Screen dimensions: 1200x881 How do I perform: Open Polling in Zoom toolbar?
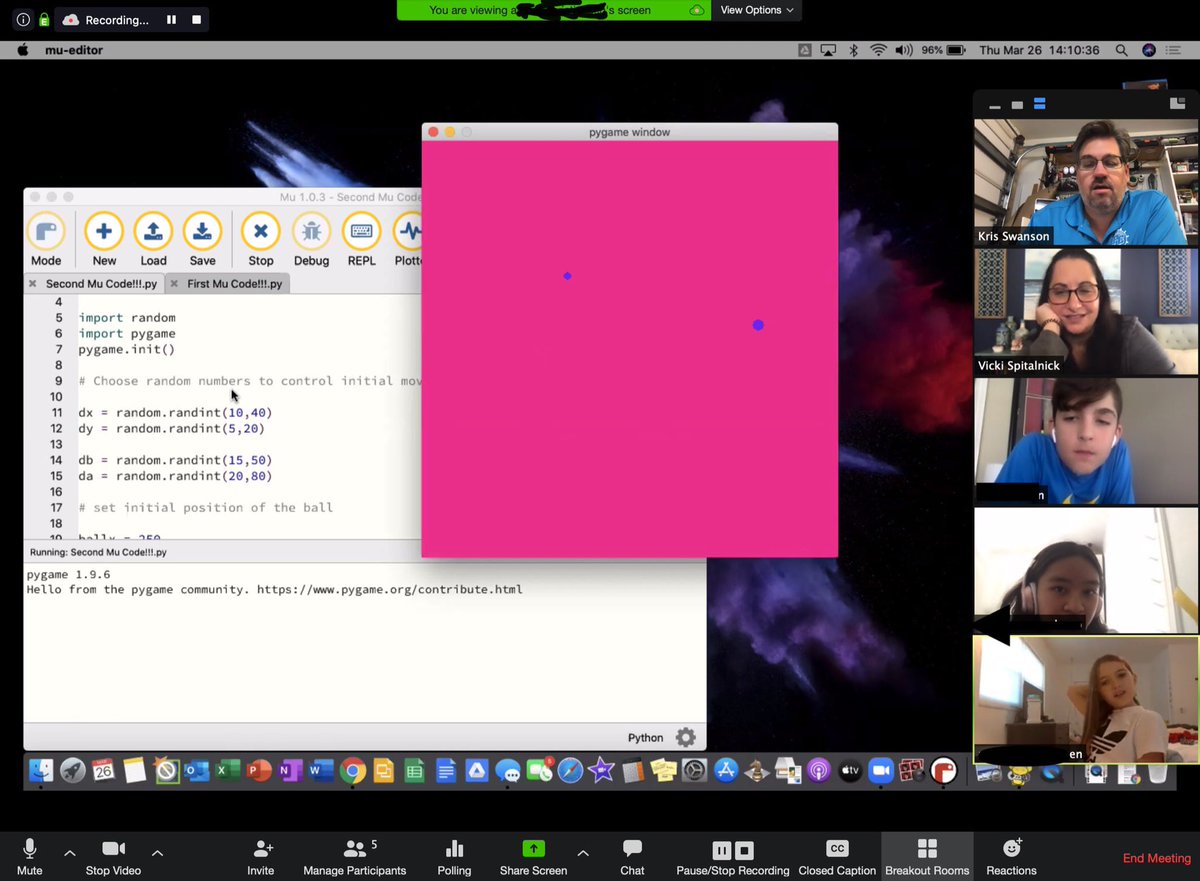[x=454, y=857]
